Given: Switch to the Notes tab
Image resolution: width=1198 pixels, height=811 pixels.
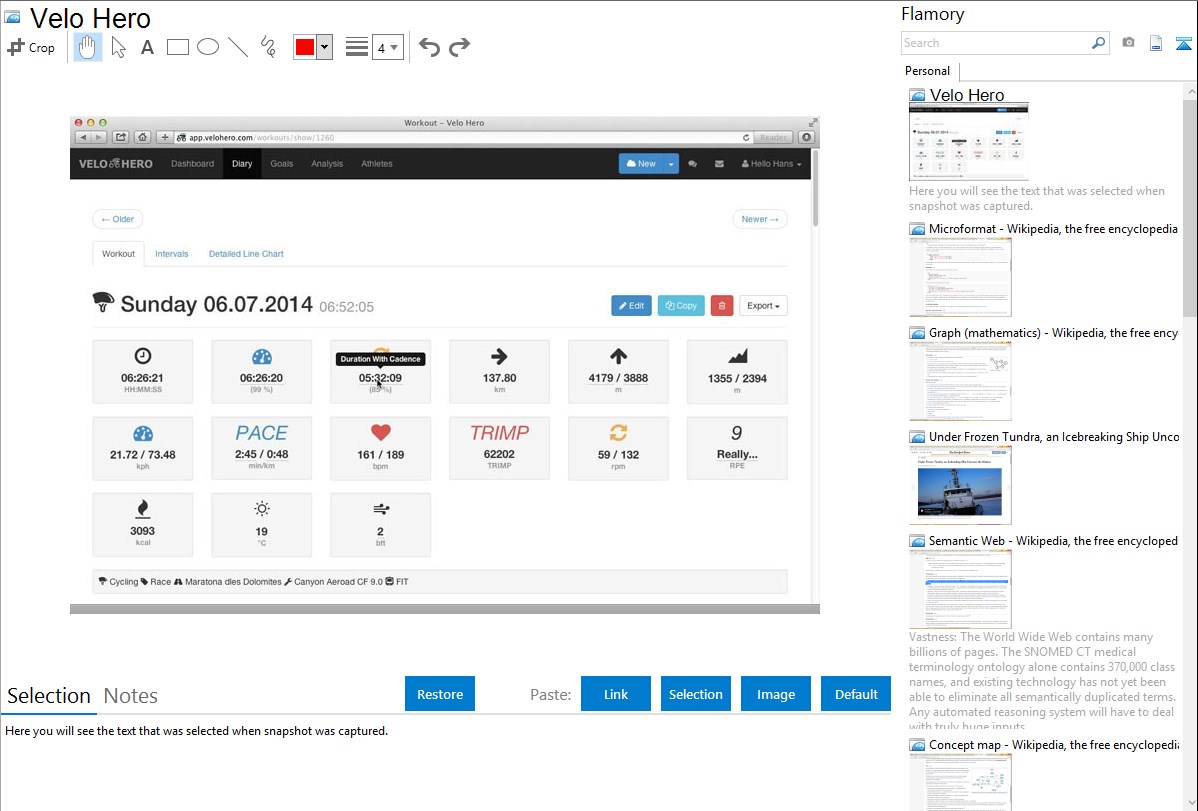Looking at the screenshot, I should pyautogui.click(x=131, y=696).
